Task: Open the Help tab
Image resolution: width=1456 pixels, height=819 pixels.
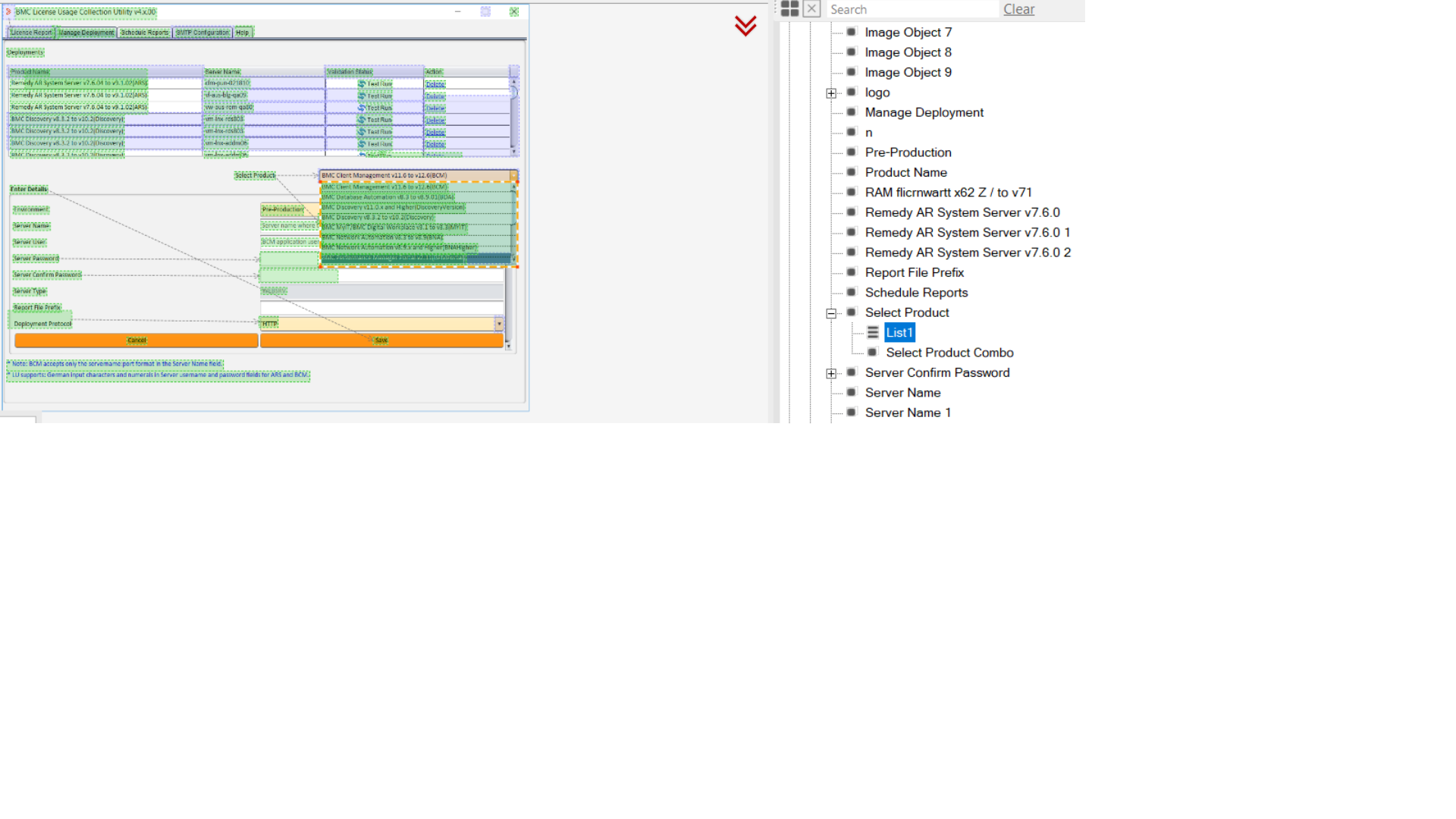Action: click(243, 32)
